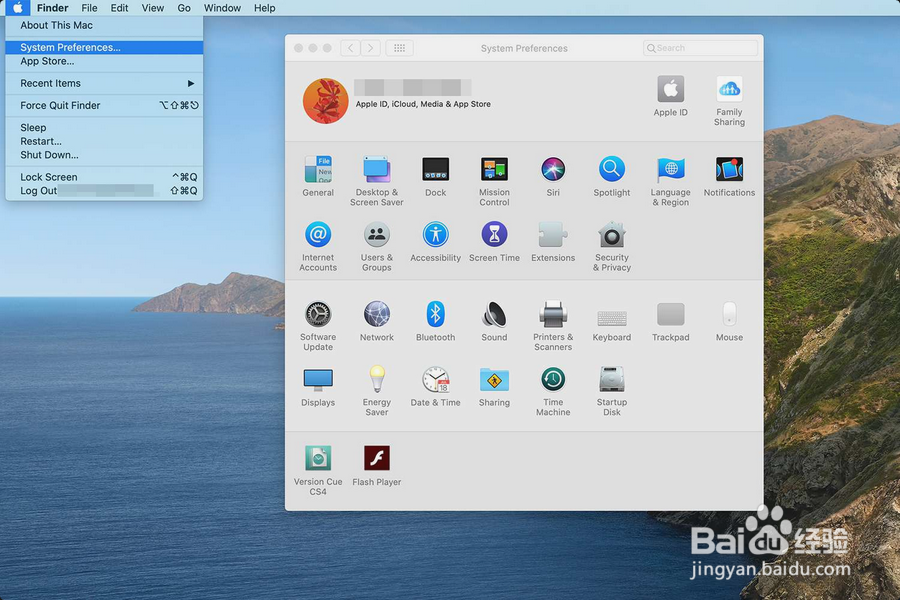Click the System Preferences search field
The image size is (900, 600).
pyautogui.click(x=700, y=48)
